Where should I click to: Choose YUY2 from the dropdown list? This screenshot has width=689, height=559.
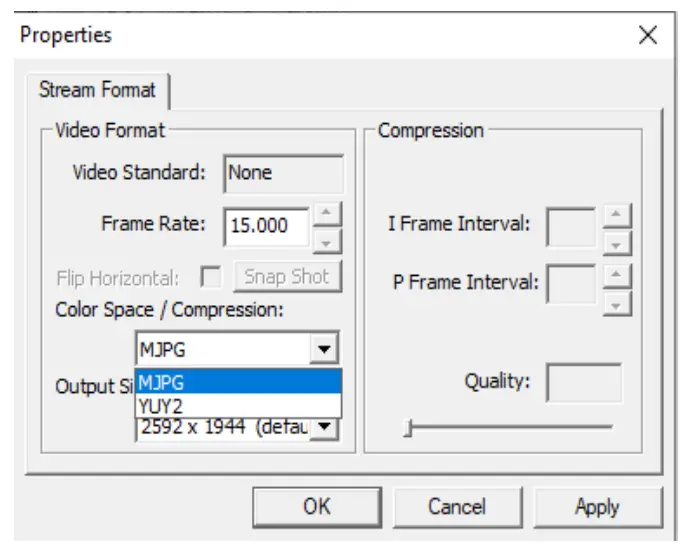[238, 405]
